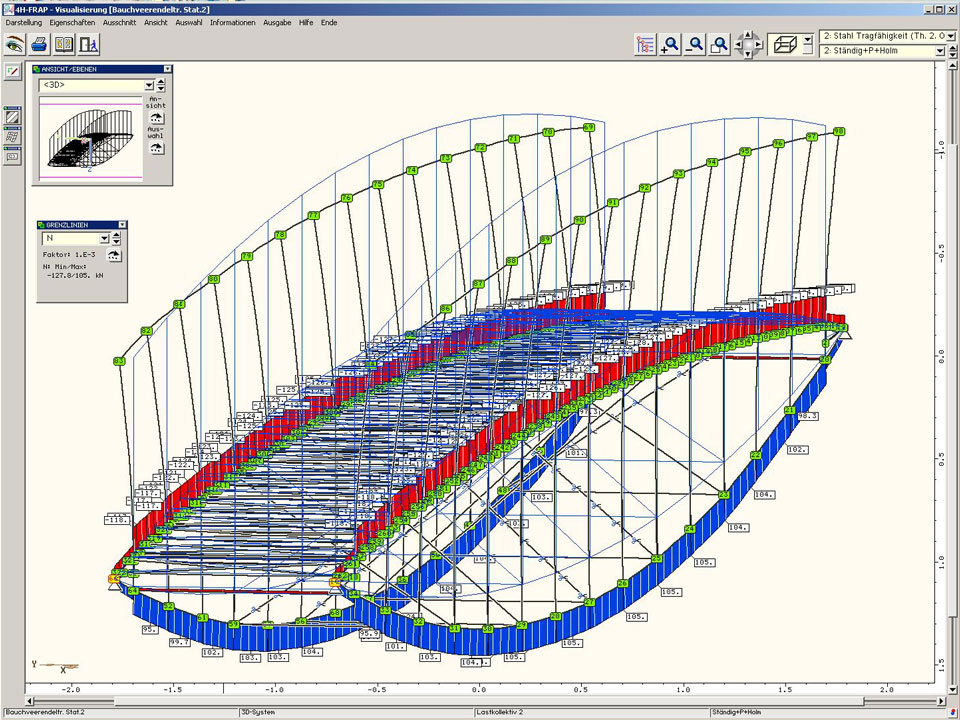Screen dimensions: 960x720
Task: Open the object tree list icon
Action: coord(645,44)
